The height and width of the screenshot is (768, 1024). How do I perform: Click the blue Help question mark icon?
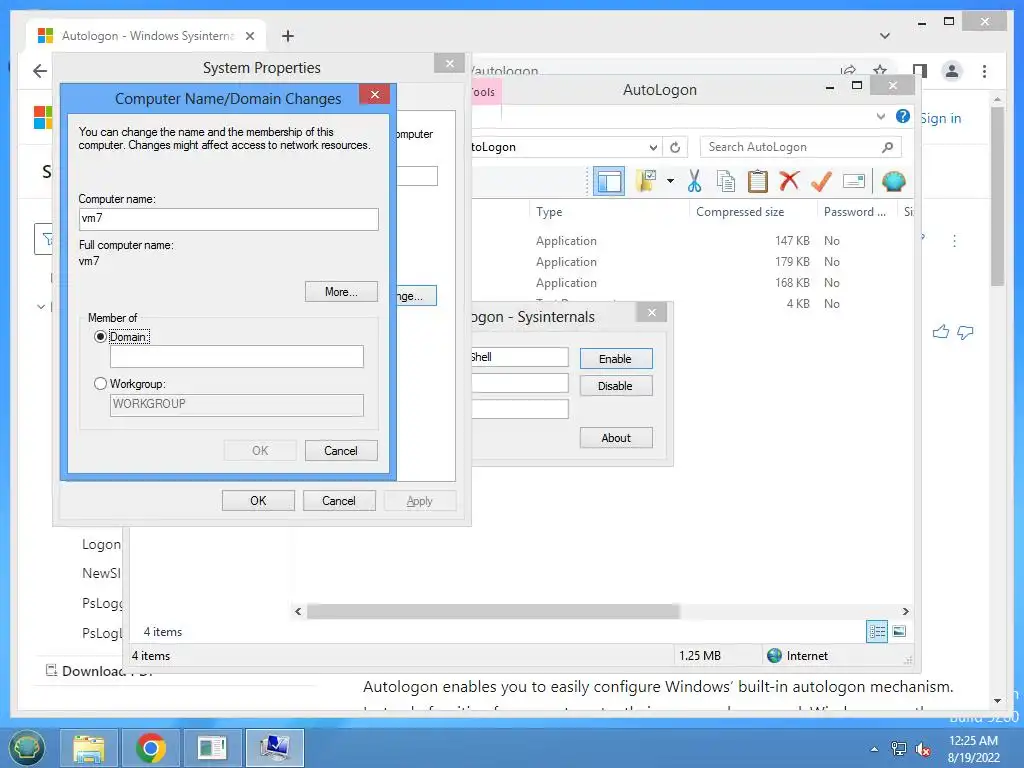click(x=903, y=116)
